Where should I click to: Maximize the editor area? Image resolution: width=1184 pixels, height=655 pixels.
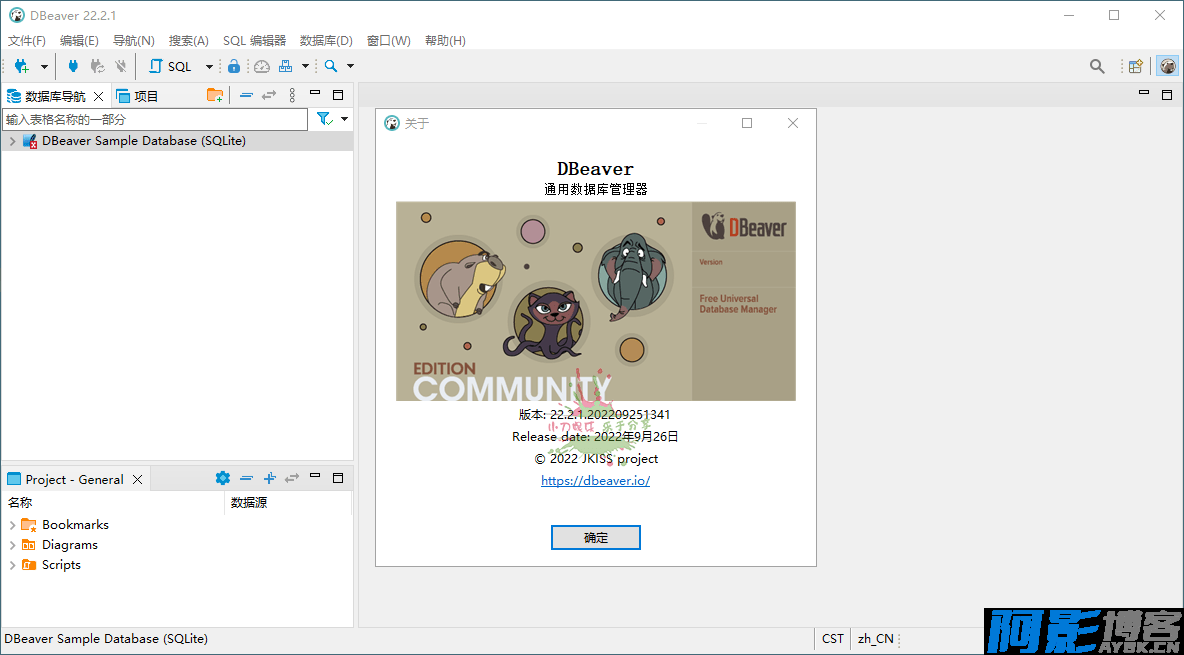(1167, 94)
